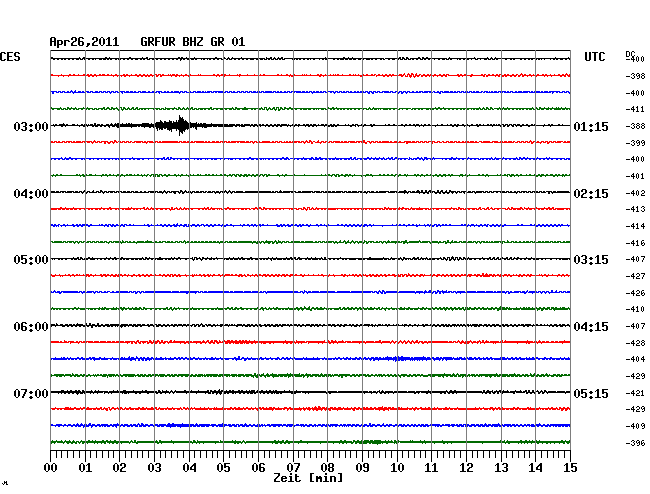Select the station header GRFUR BHZ GR 01
Image resolution: width=650 pixels, height=494 pixels.
pyautogui.click(x=193, y=42)
